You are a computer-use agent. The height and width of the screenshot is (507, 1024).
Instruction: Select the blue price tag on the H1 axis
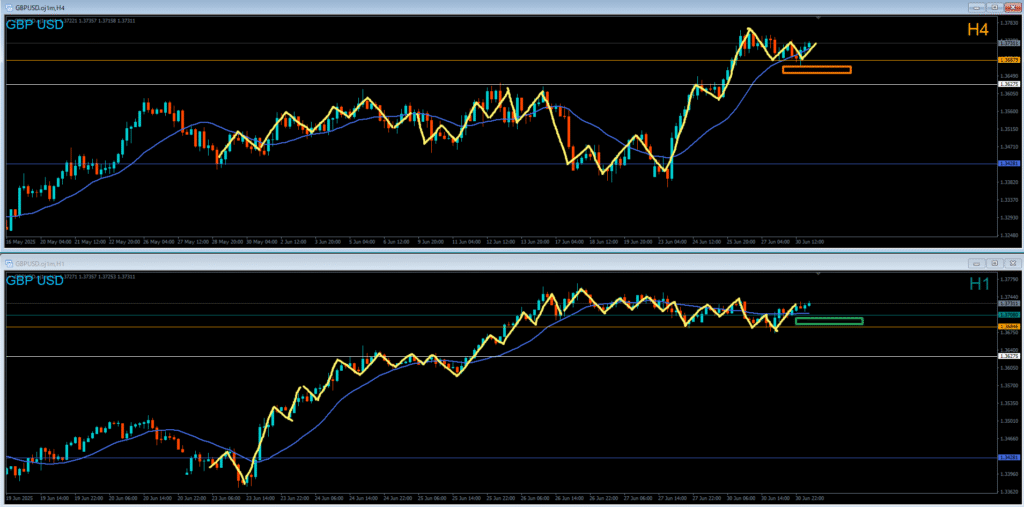point(1010,458)
